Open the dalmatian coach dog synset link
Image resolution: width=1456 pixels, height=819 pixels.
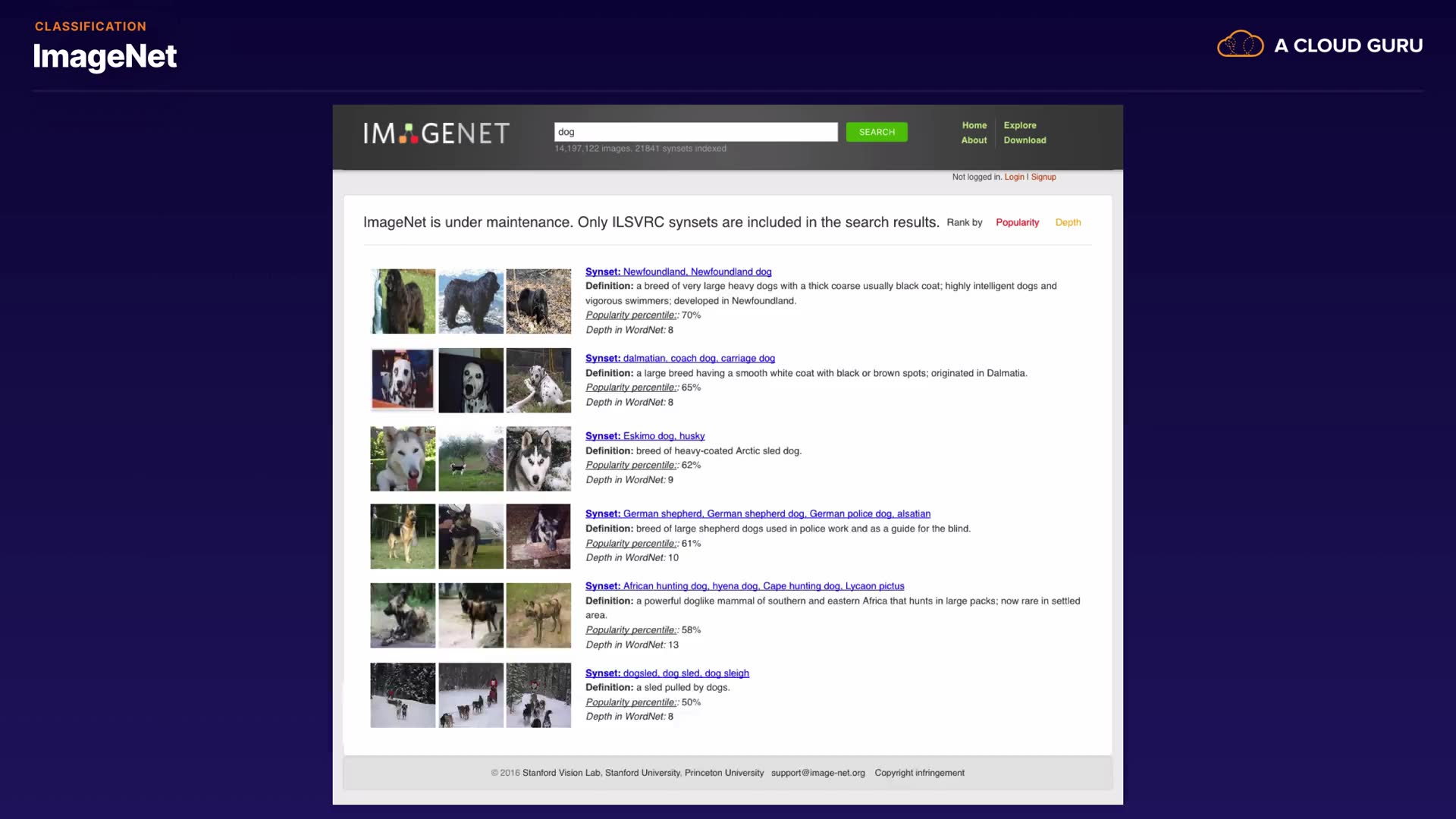(x=679, y=358)
